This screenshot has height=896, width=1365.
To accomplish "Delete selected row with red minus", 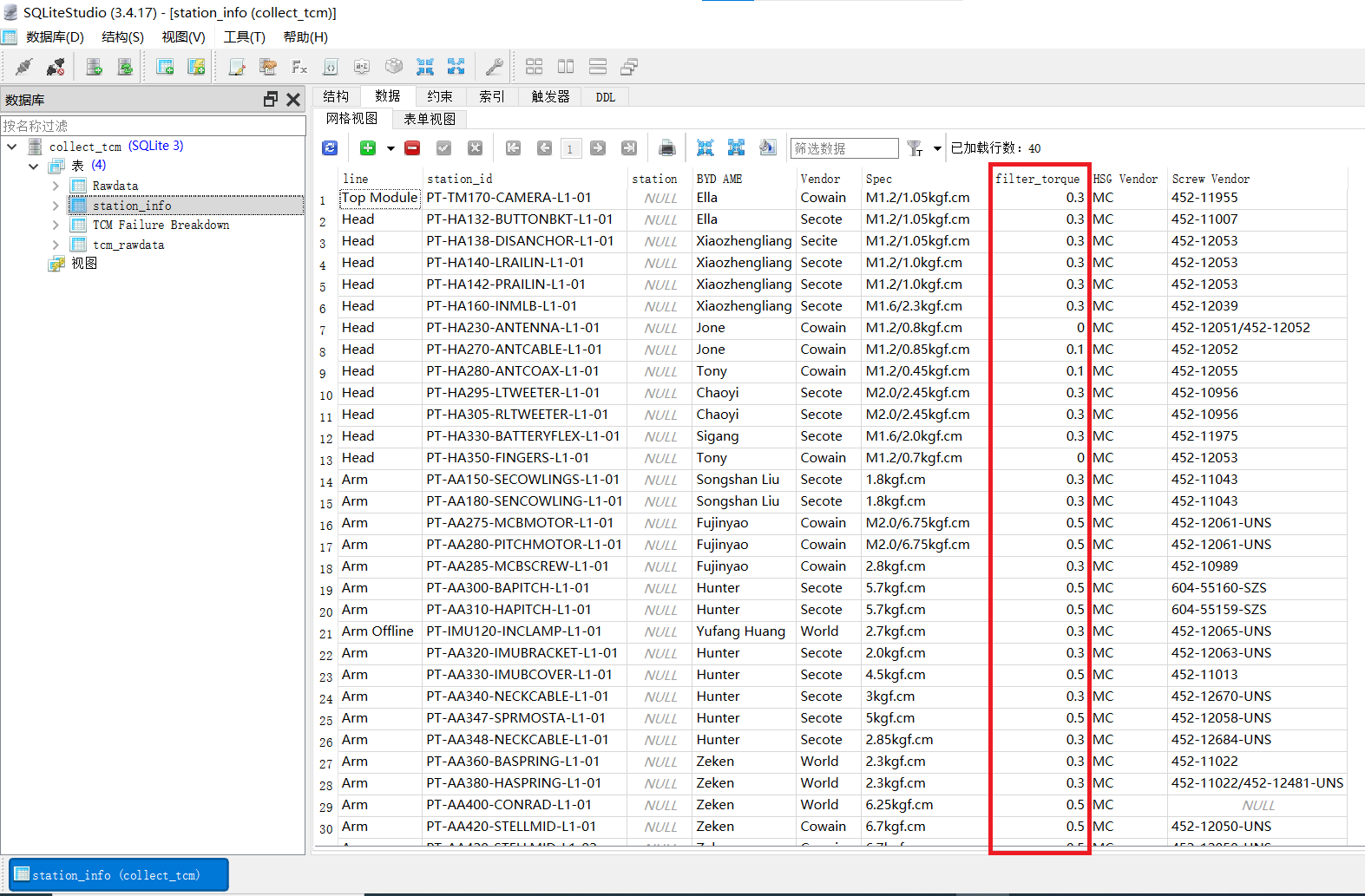I will [412, 148].
